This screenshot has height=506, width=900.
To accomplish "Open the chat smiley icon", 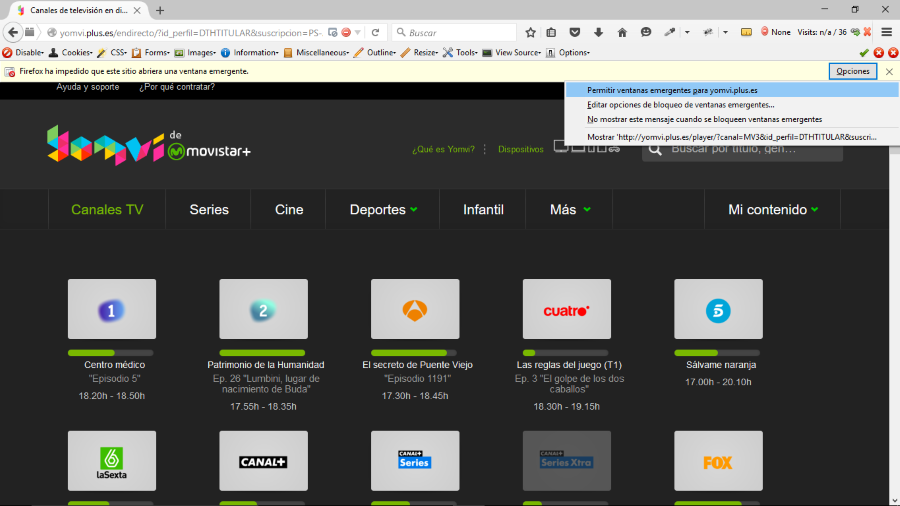I will [646, 33].
